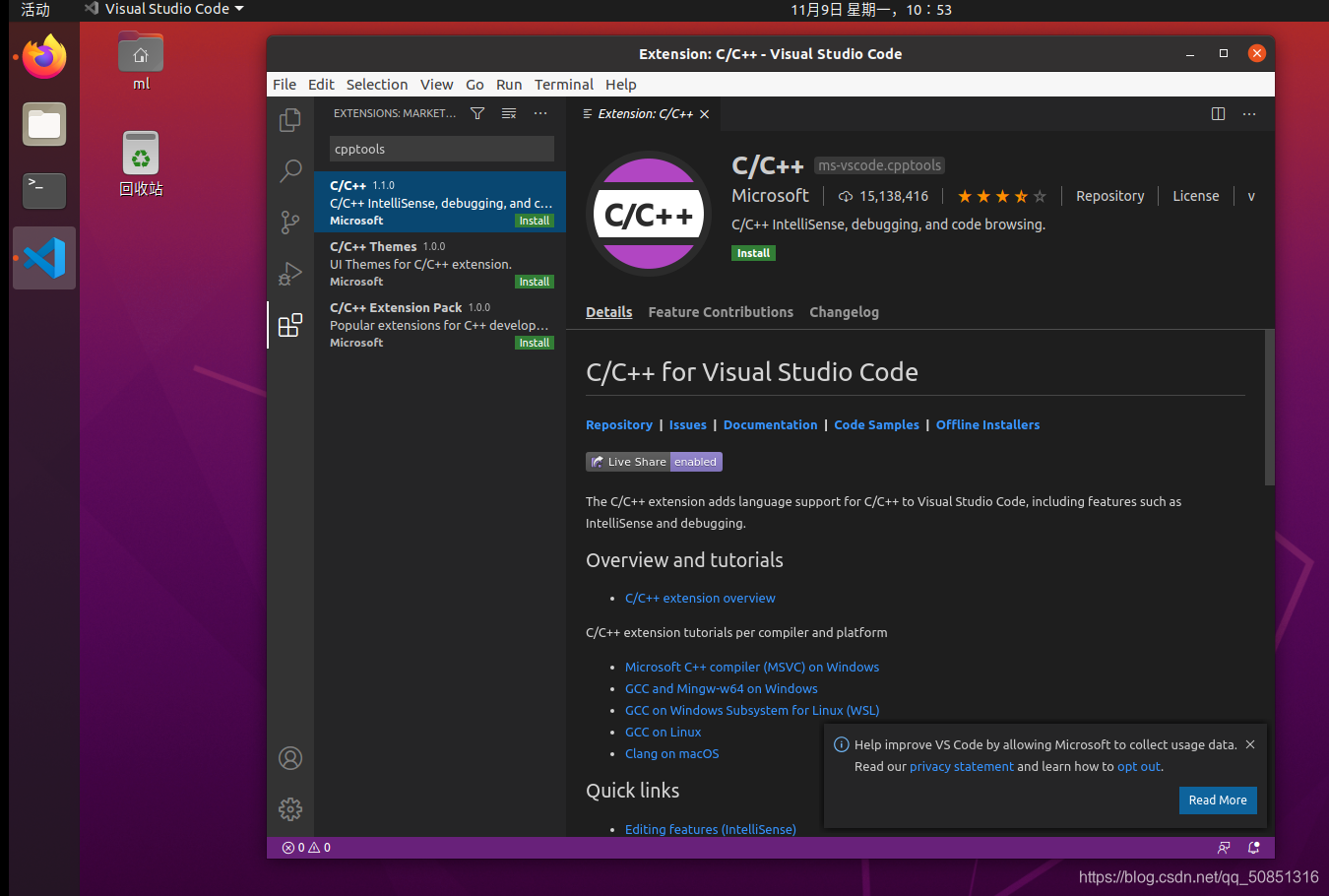Open the Source Control view
Screen dimensions: 1329x896
(290, 223)
